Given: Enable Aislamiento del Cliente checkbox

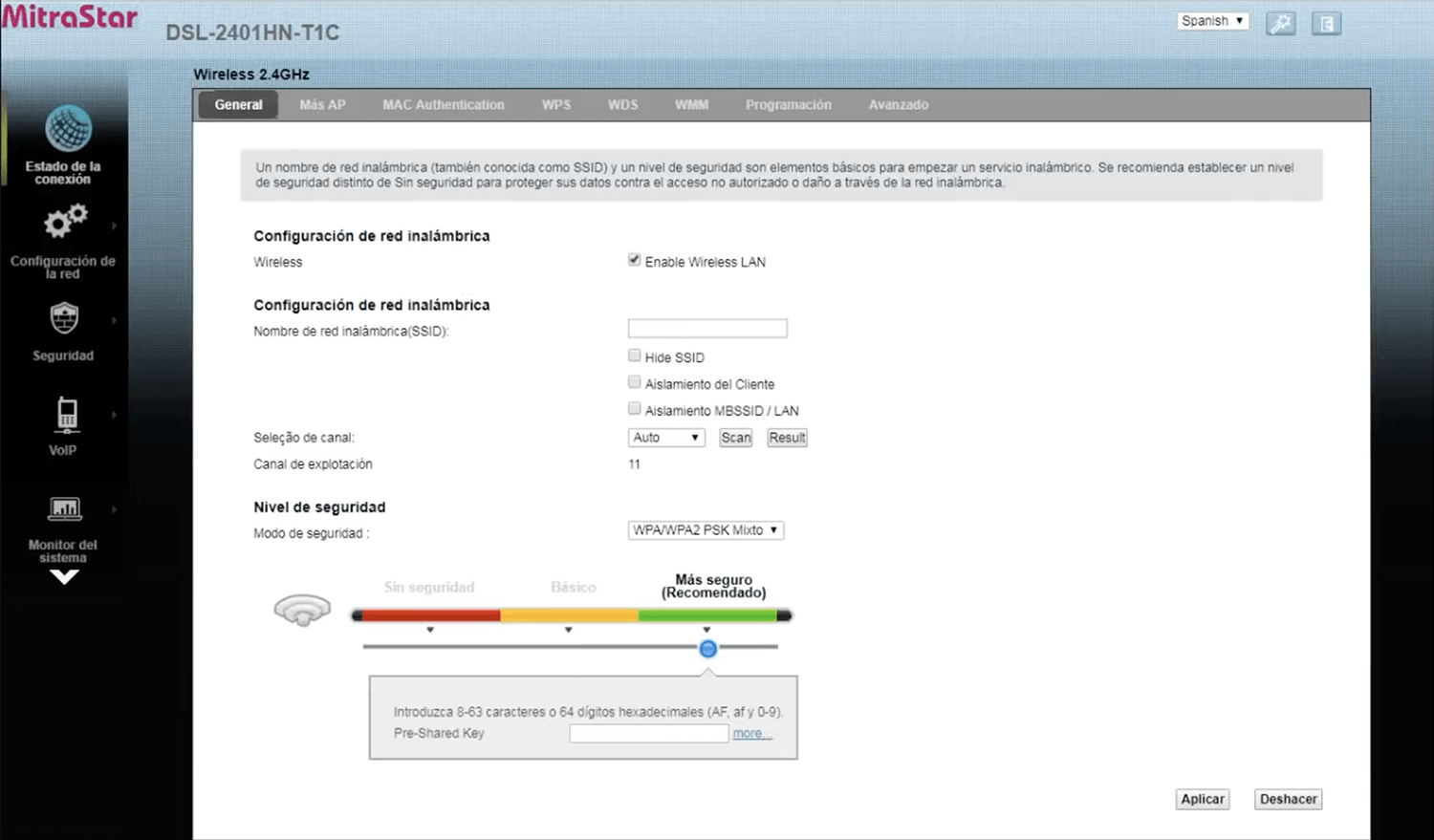Looking at the screenshot, I should click(x=634, y=382).
